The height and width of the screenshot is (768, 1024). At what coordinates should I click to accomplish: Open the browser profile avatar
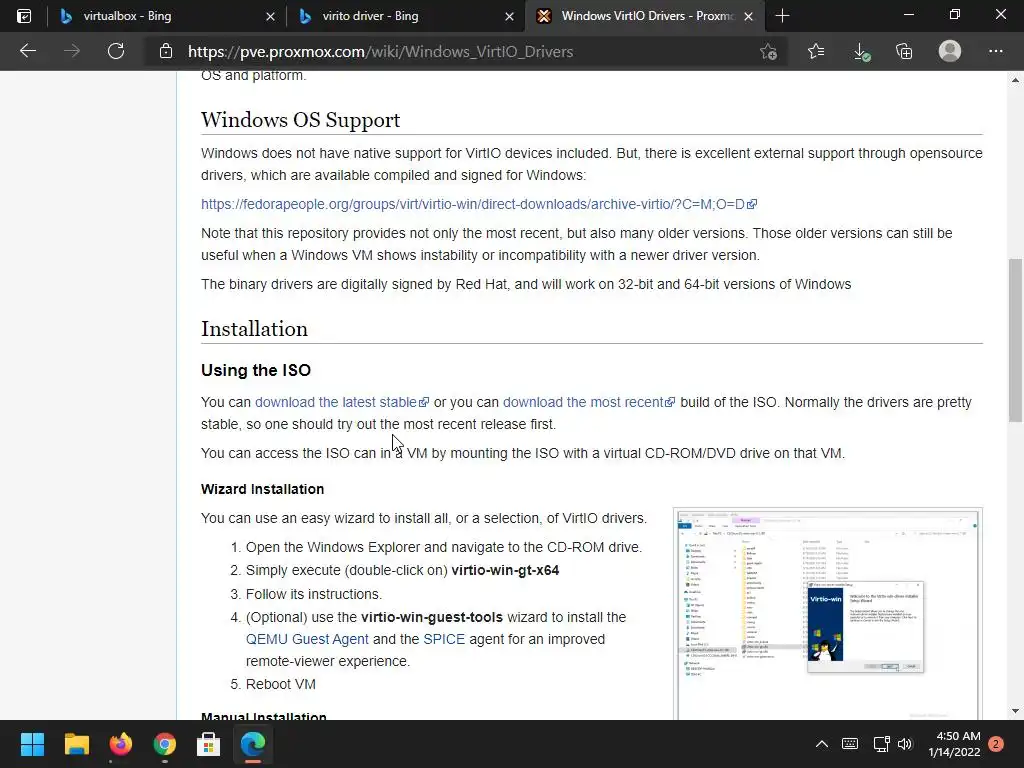click(x=950, y=51)
